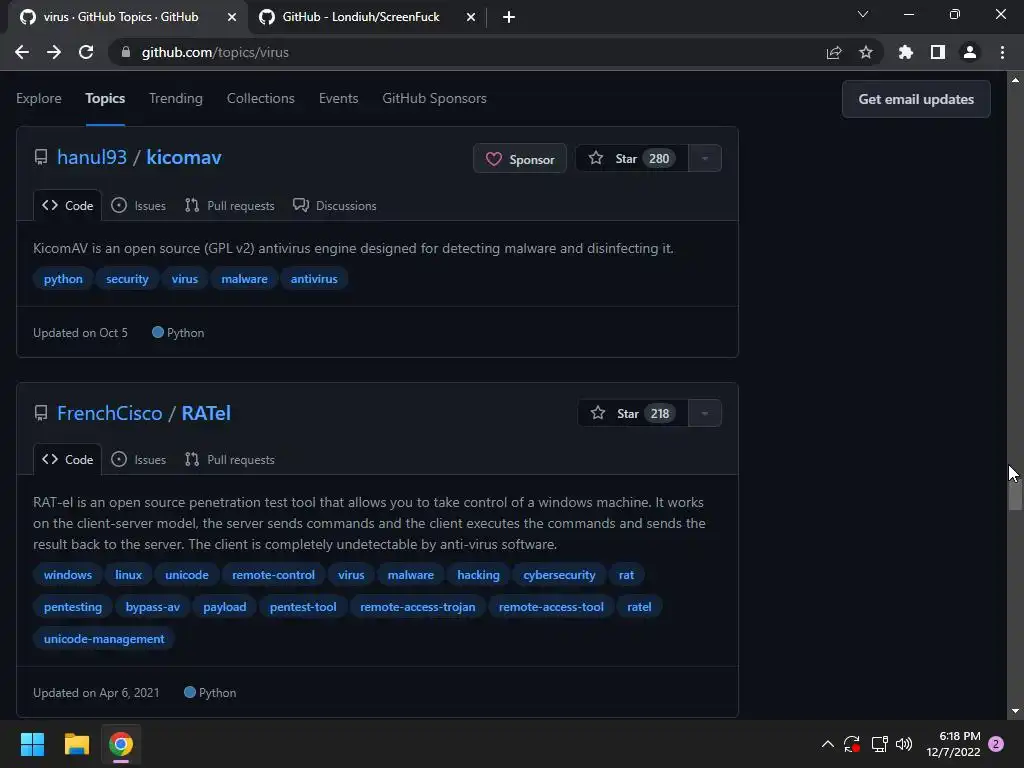Click the unicode-management topic tag
Viewport: 1024px width, 768px height.
coord(104,639)
